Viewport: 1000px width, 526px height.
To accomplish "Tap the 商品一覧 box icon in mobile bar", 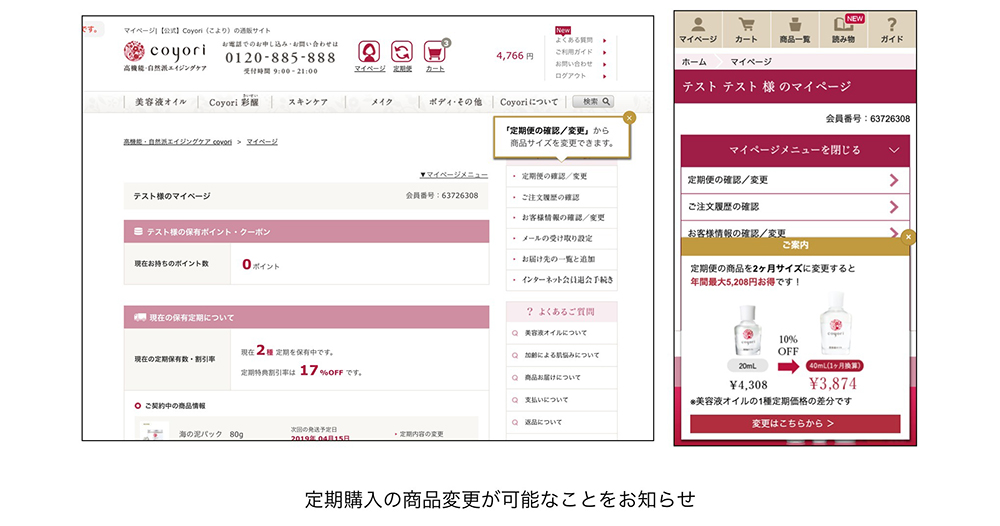I will pyautogui.click(x=795, y=30).
